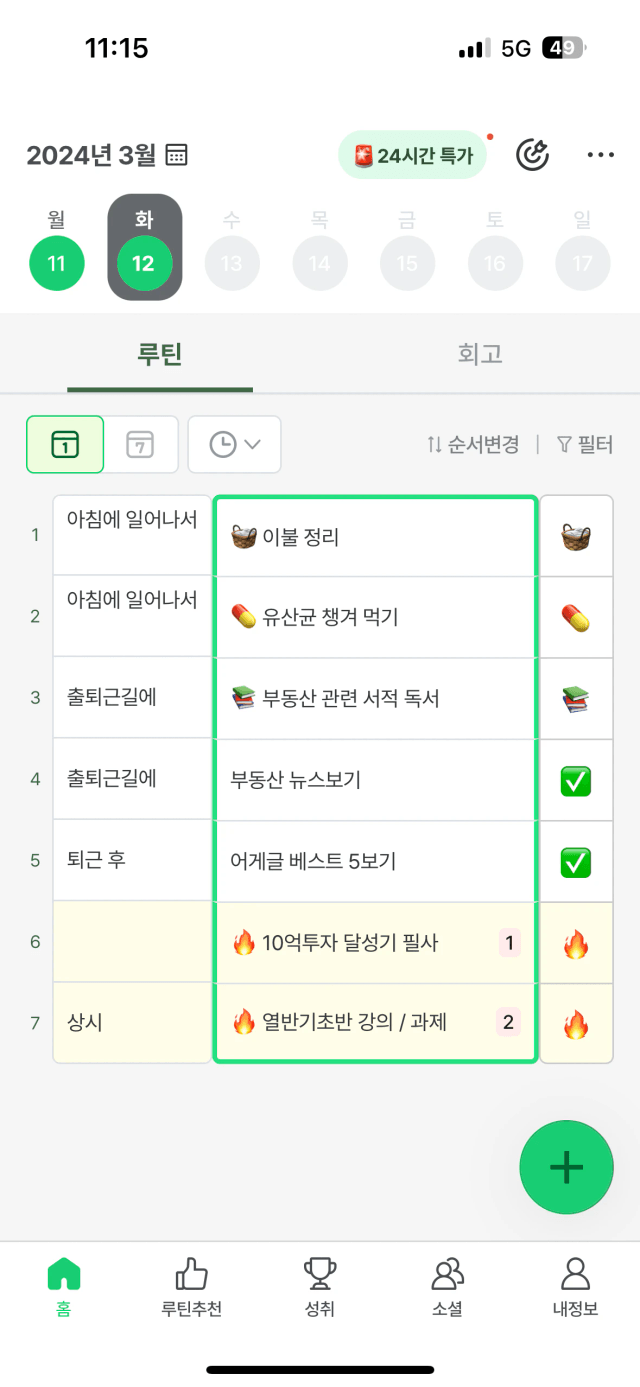
Task: Switch to daily view icon
Action: (65, 444)
